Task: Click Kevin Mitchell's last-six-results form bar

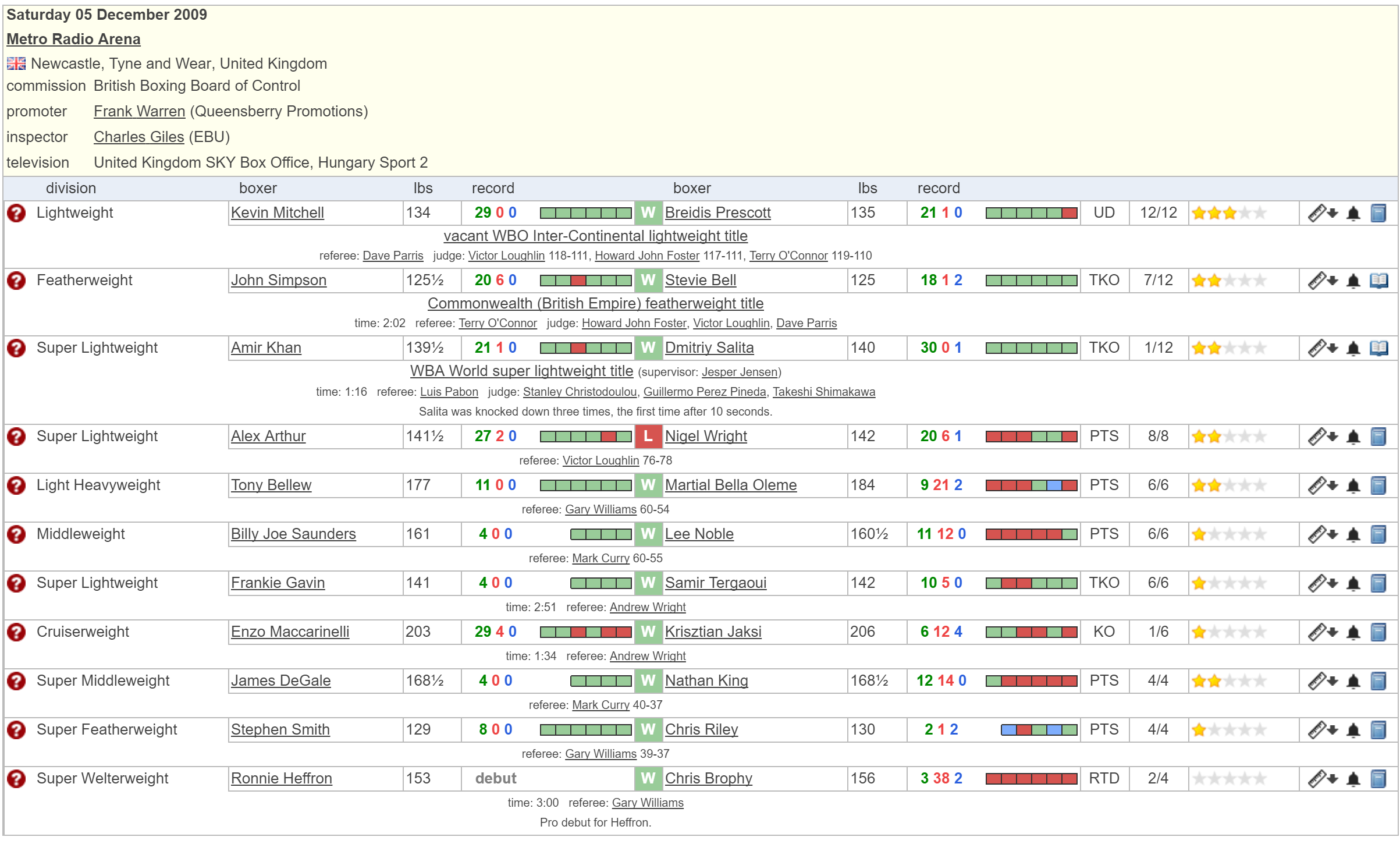Action: (x=585, y=213)
